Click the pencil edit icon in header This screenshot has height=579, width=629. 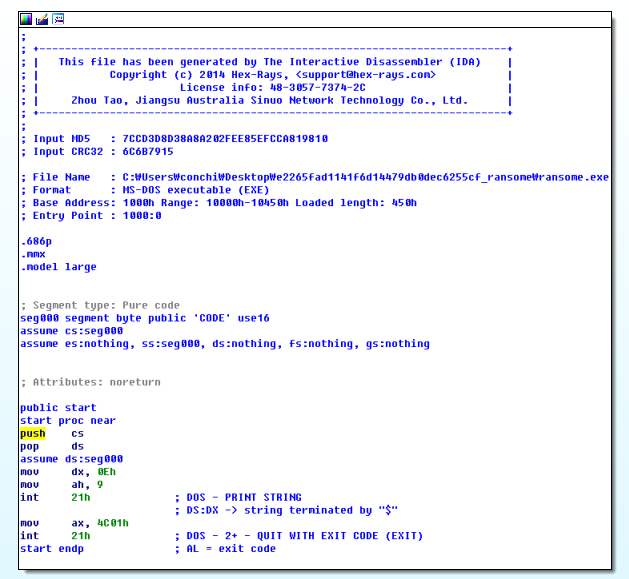coord(42,19)
